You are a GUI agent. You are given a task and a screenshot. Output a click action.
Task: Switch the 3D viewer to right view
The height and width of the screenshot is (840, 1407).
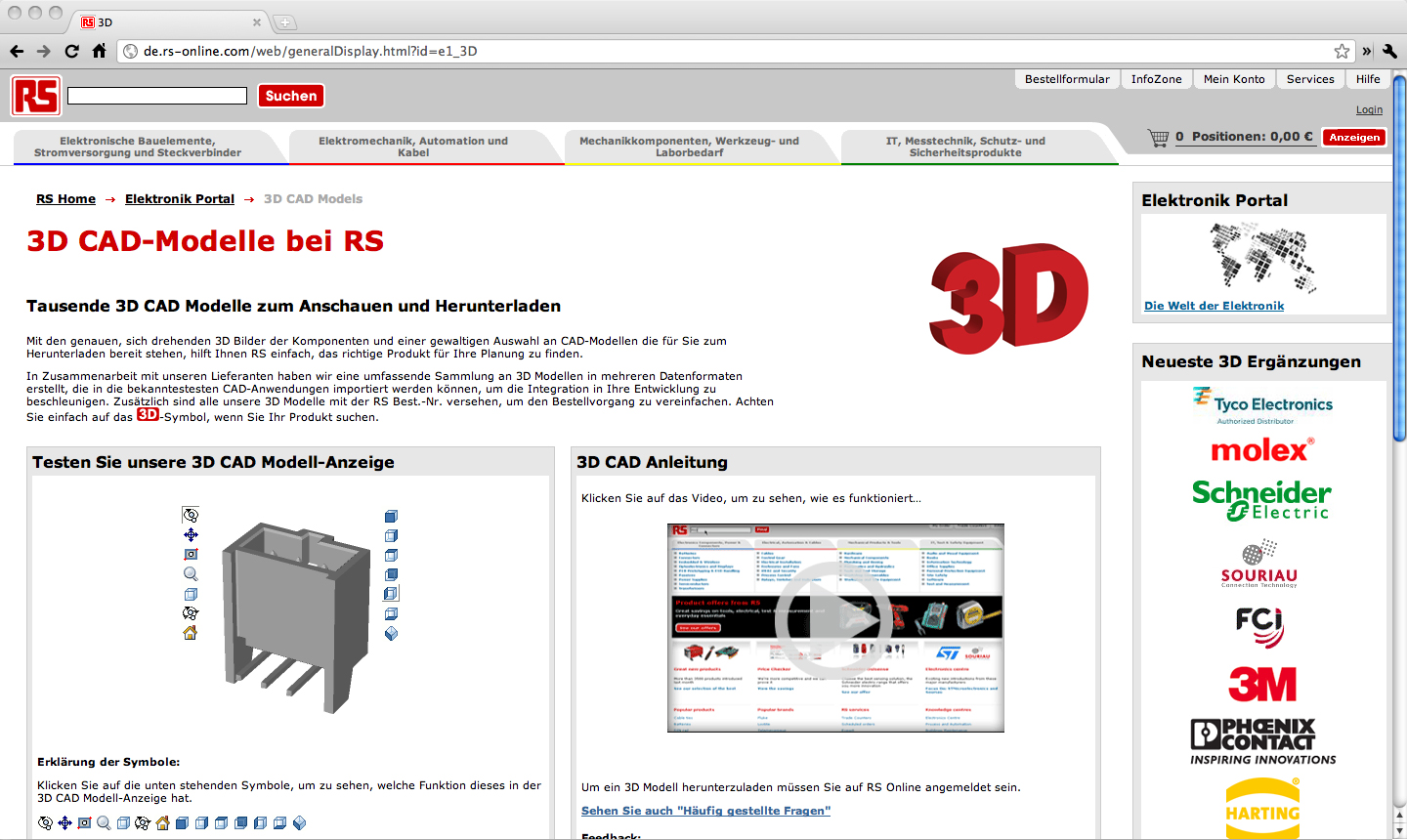pos(391,535)
